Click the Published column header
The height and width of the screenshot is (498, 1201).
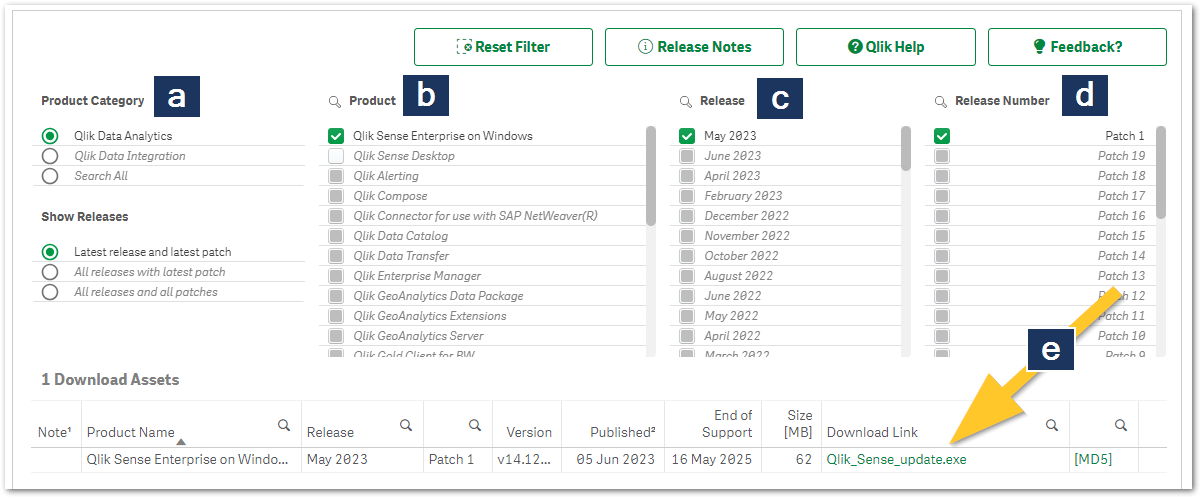[x=622, y=433]
